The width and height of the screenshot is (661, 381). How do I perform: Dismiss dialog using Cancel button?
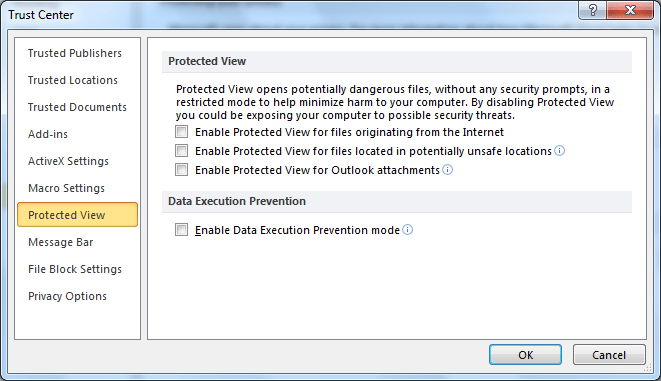[609, 354]
